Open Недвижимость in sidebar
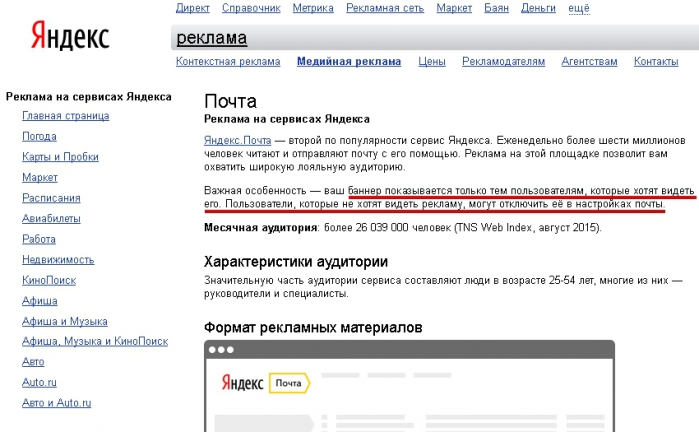699x432 pixels. pyautogui.click(x=58, y=260)
